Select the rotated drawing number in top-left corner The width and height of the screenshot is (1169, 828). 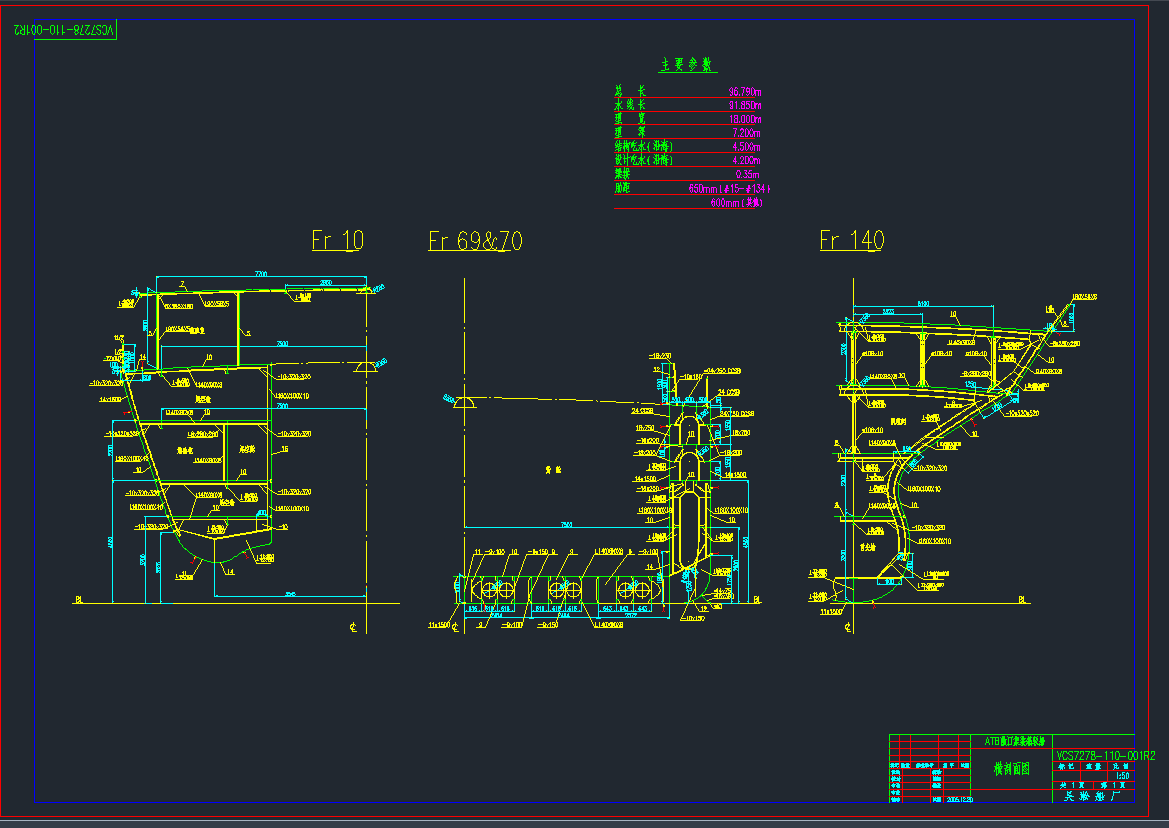coord(65,30)
